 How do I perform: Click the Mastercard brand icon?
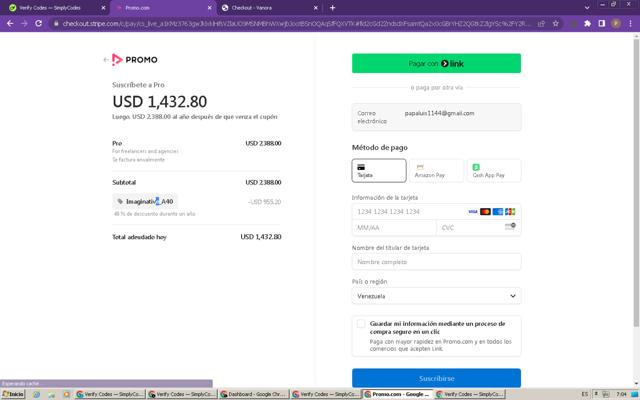pyautogui.click(x=485, y=211)
